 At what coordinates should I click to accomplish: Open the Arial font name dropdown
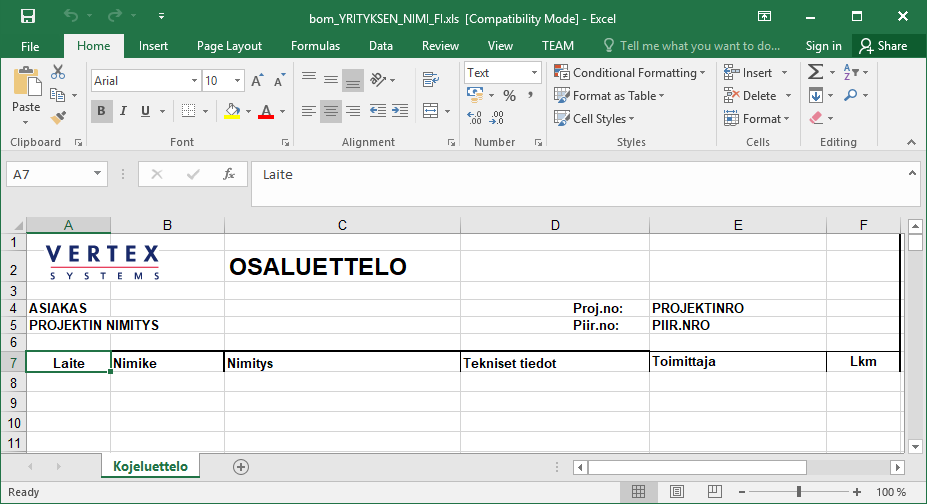coord(194,81)
